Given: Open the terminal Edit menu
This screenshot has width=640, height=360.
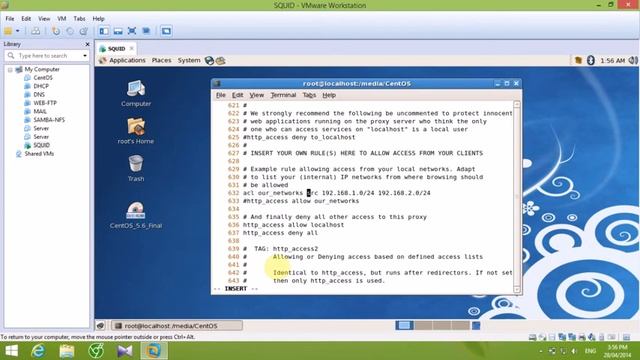Looking at the screenshot, I should pos(237,95).
